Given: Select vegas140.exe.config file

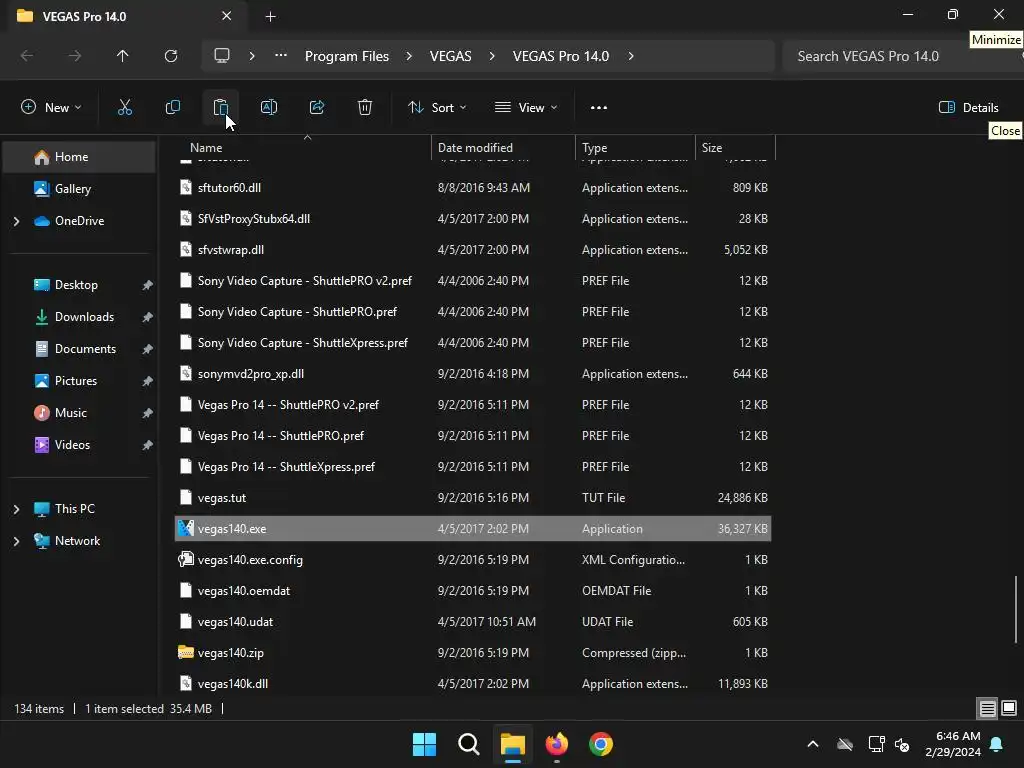Looking at the screenshot, I should click(473, 560).
